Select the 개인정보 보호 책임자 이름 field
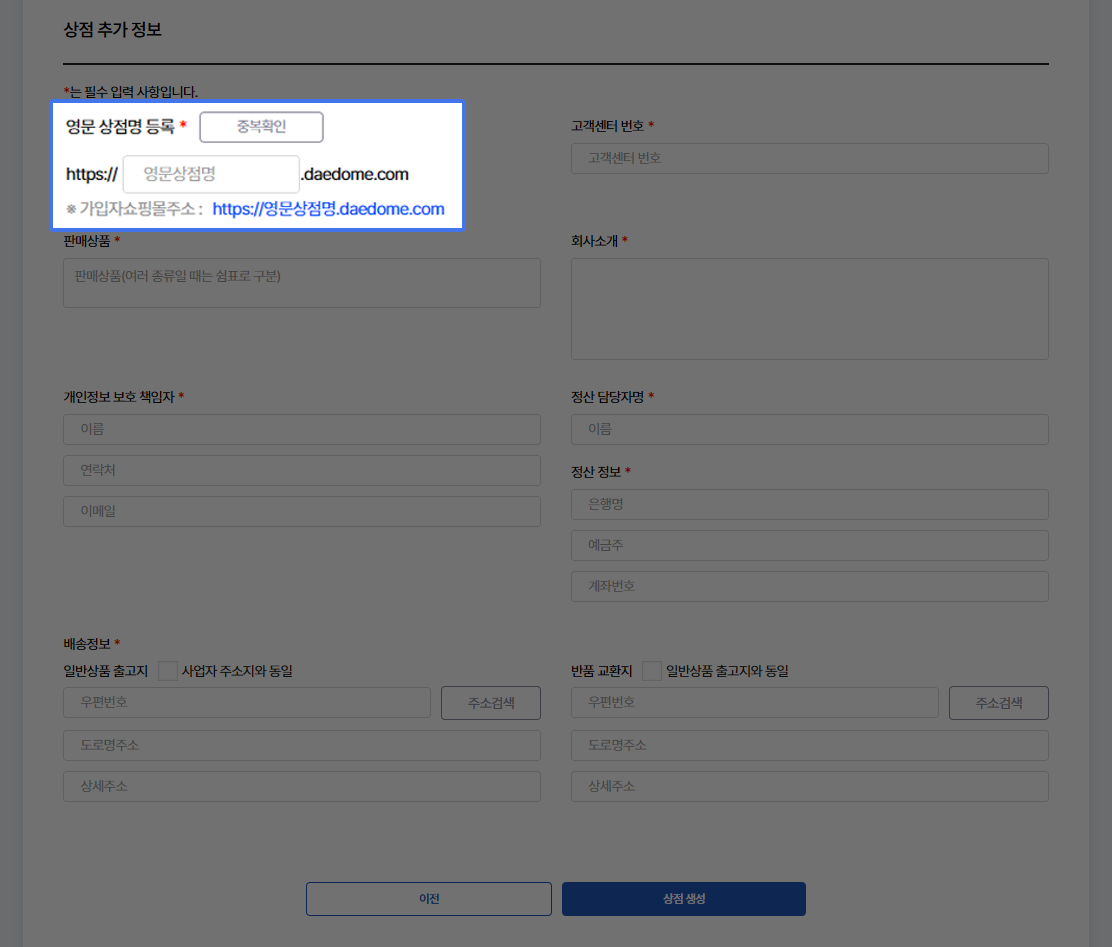The width and height of the screenshot is (1112, 947). click(x=301, y=429)
